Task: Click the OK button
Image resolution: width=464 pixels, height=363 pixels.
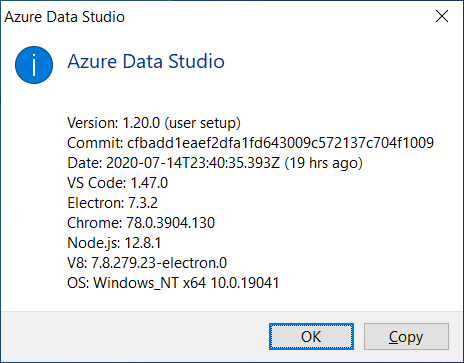Action: (x=311, y=336)
